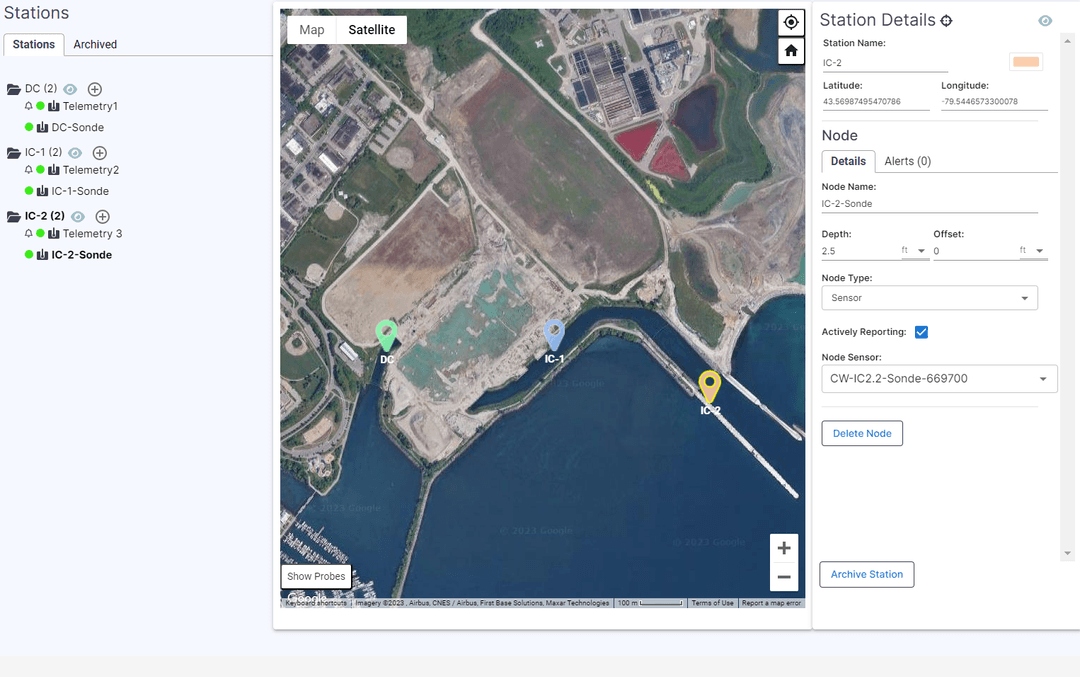Screen dimensions: 1080x677
Task: Switch to the Archived tab
Action: tap(94, 44)
